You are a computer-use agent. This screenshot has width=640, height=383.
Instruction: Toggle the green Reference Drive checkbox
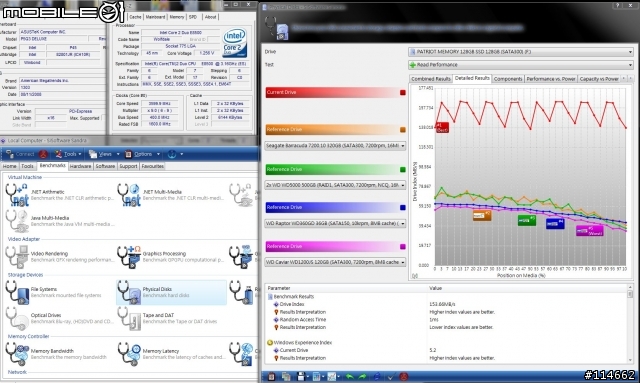[x=402, y=169]
